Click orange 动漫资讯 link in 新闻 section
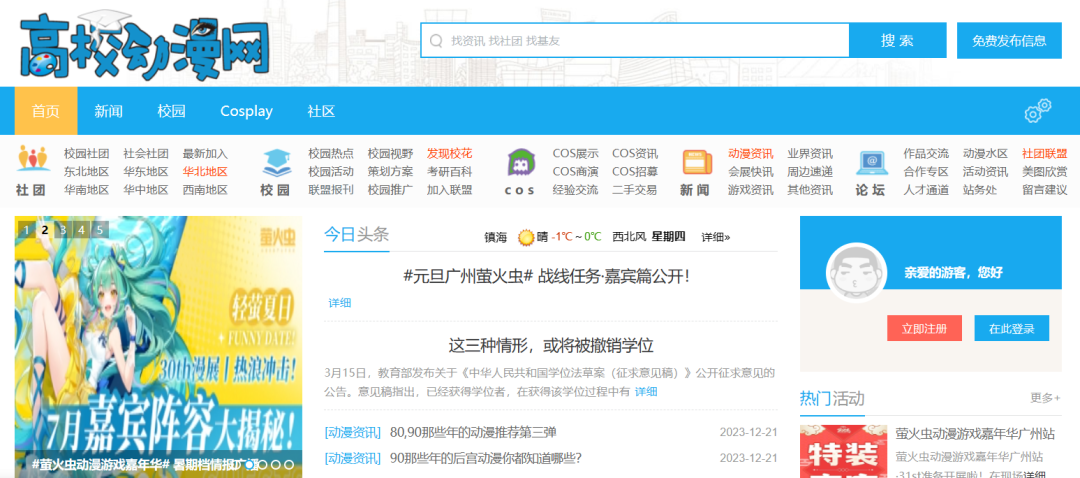The height and width of the screenshot is (478, 1080). coord(751,154)
